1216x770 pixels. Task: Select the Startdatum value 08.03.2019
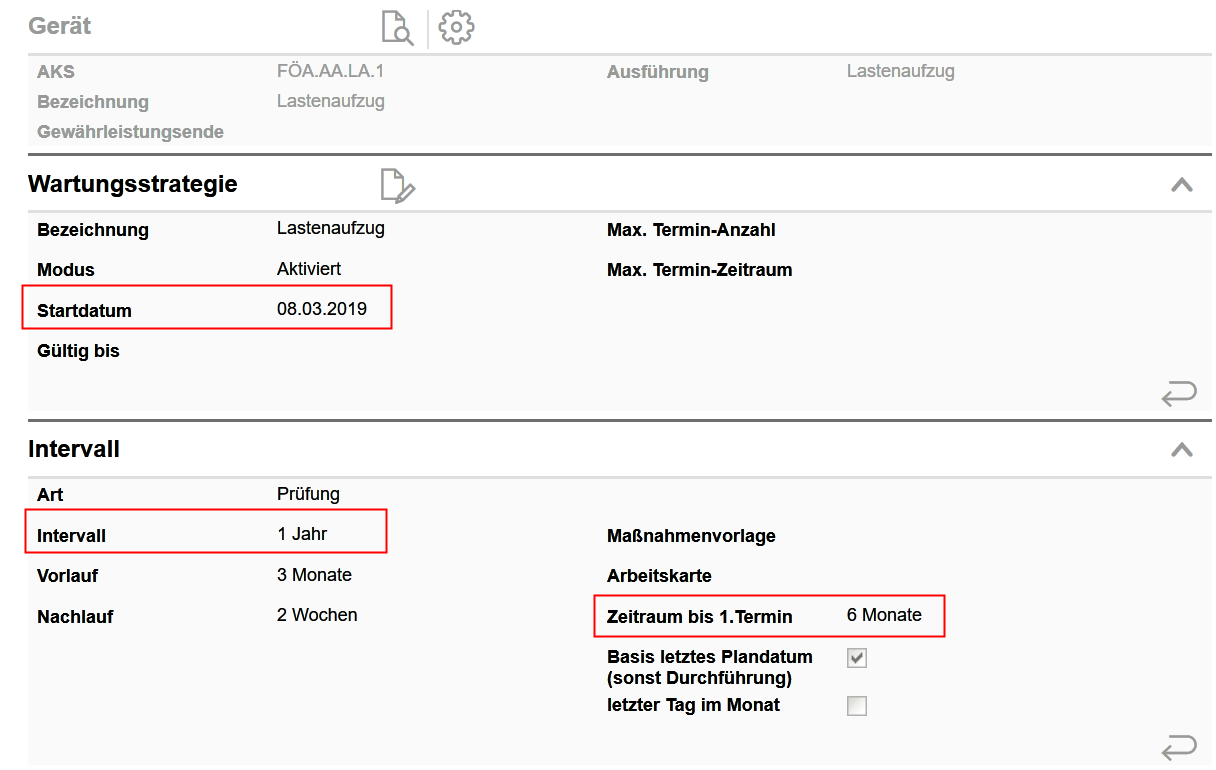click(x=322, y=309)
